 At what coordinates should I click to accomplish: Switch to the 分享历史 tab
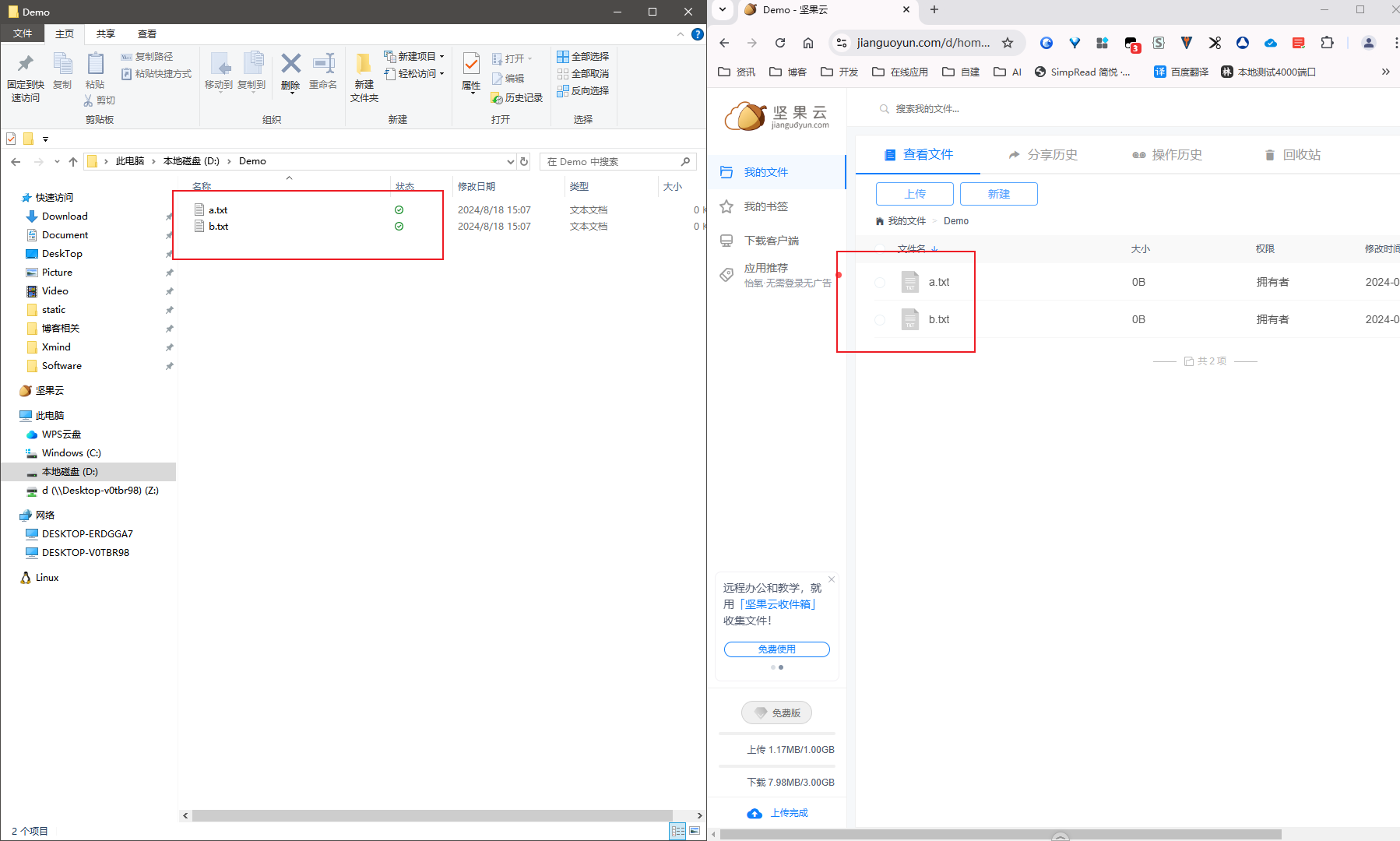point(1043,155)
